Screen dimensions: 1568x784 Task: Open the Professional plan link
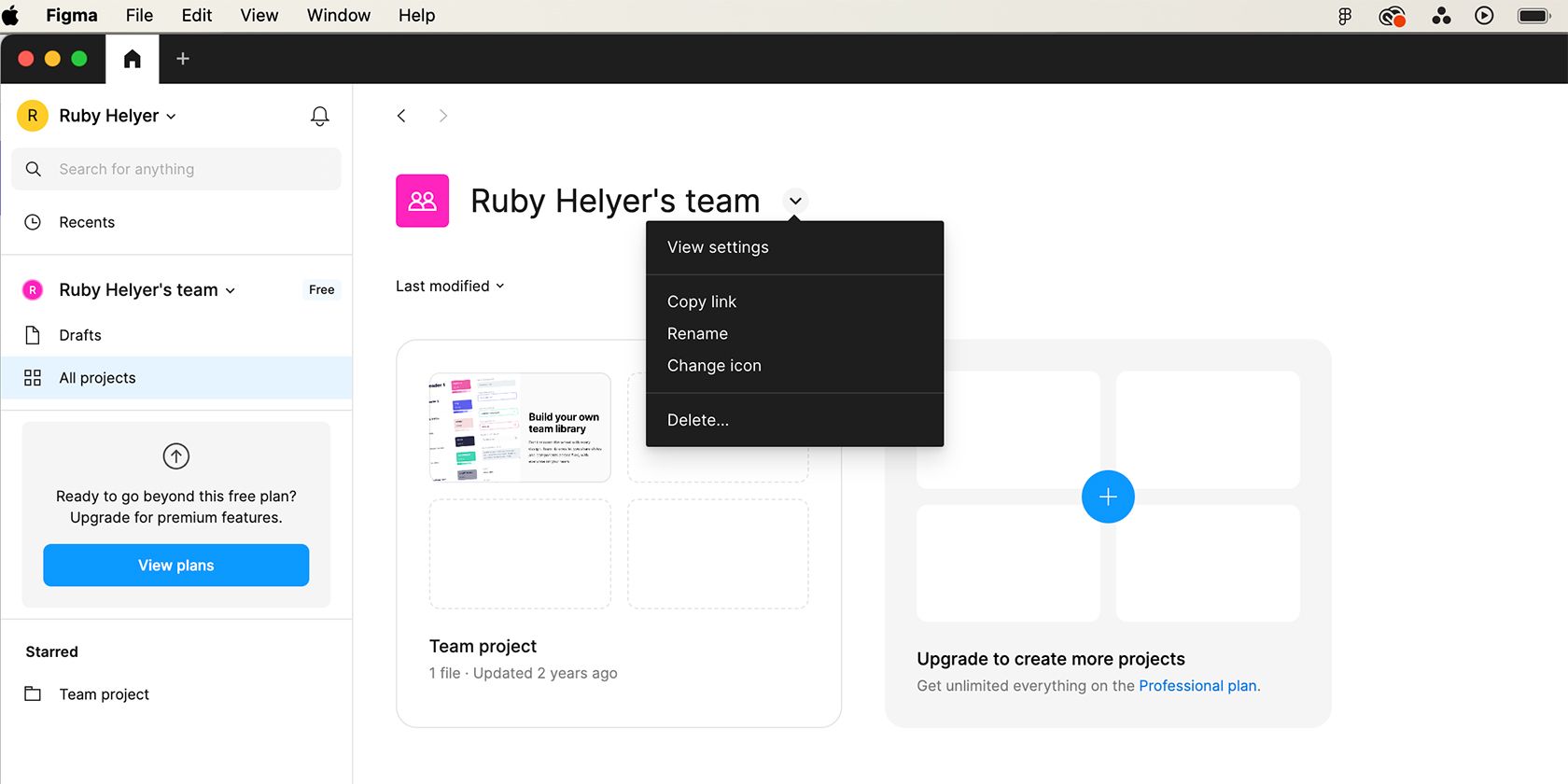[1198, 686]
